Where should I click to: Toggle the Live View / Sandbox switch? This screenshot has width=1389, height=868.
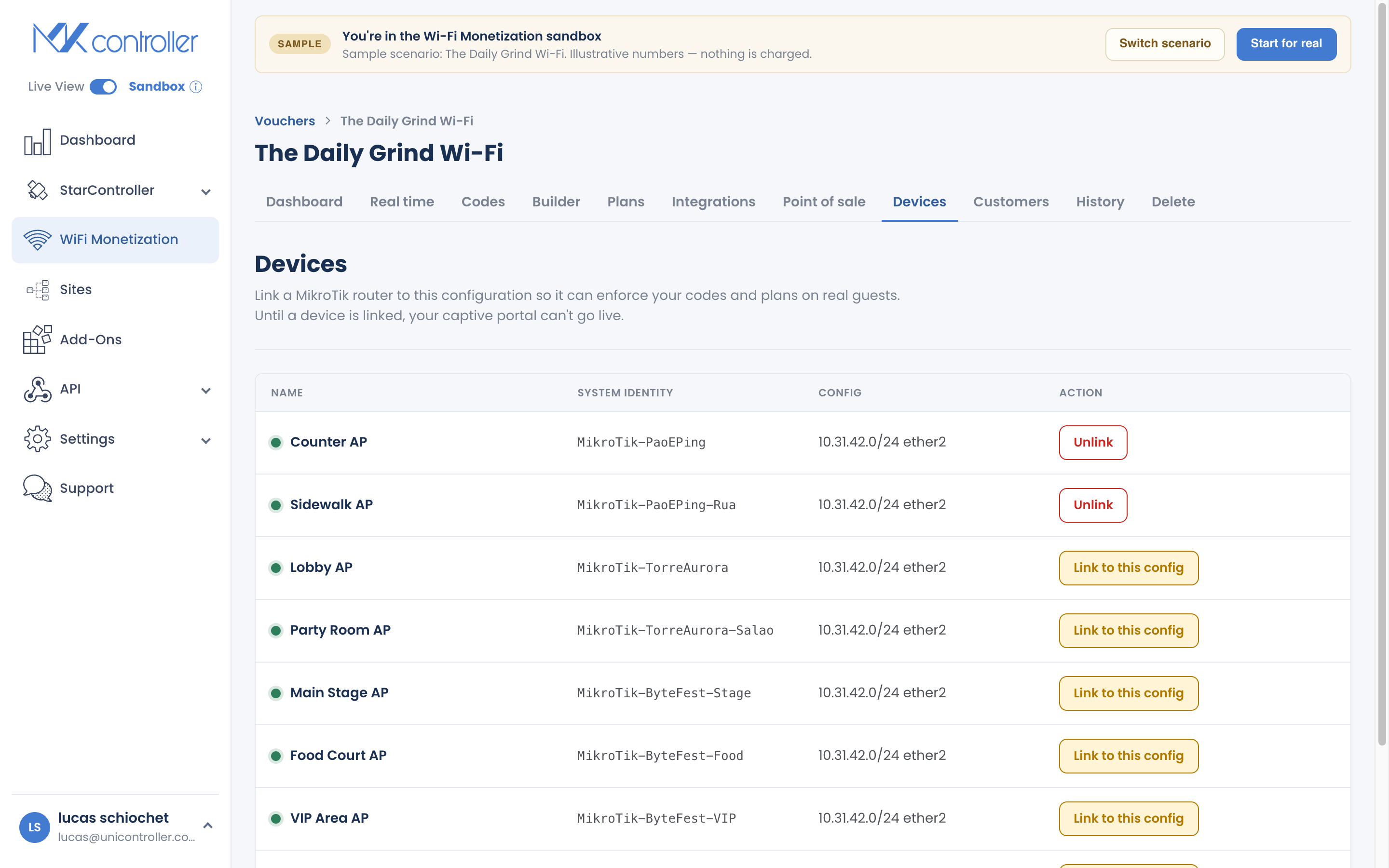tap(103, 87)
